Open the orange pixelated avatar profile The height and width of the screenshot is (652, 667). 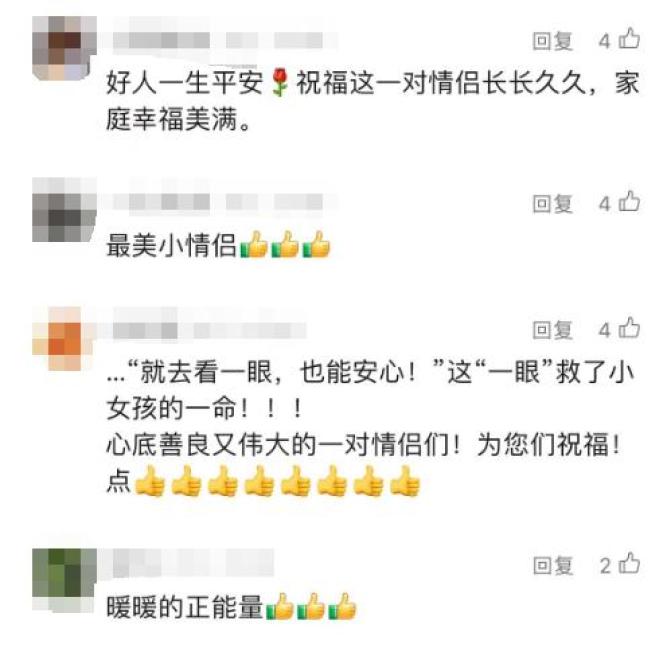[x=64, y=339]
